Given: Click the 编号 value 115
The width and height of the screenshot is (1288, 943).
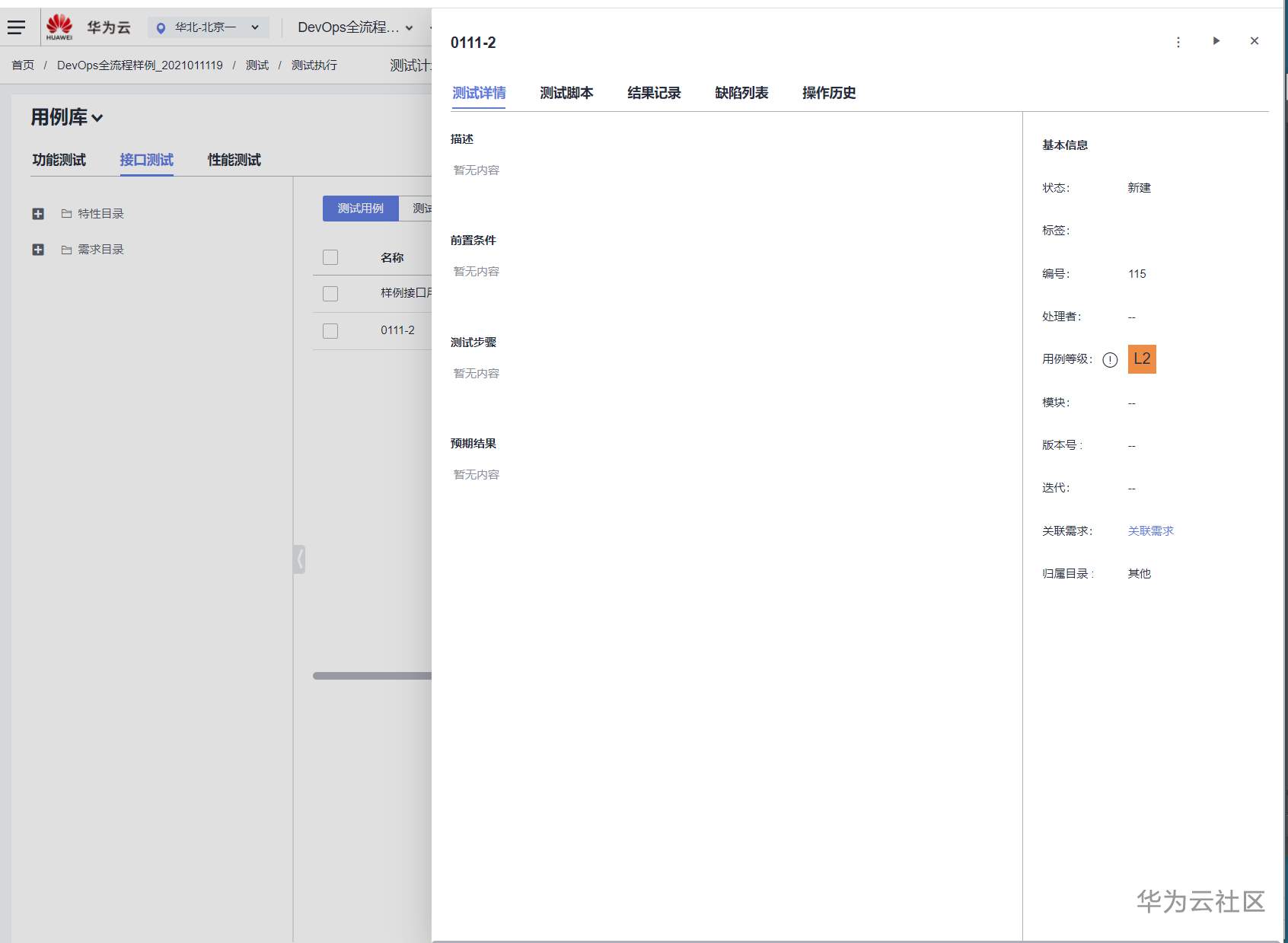Looking at the screenshot, I should tap(1137, 274).
